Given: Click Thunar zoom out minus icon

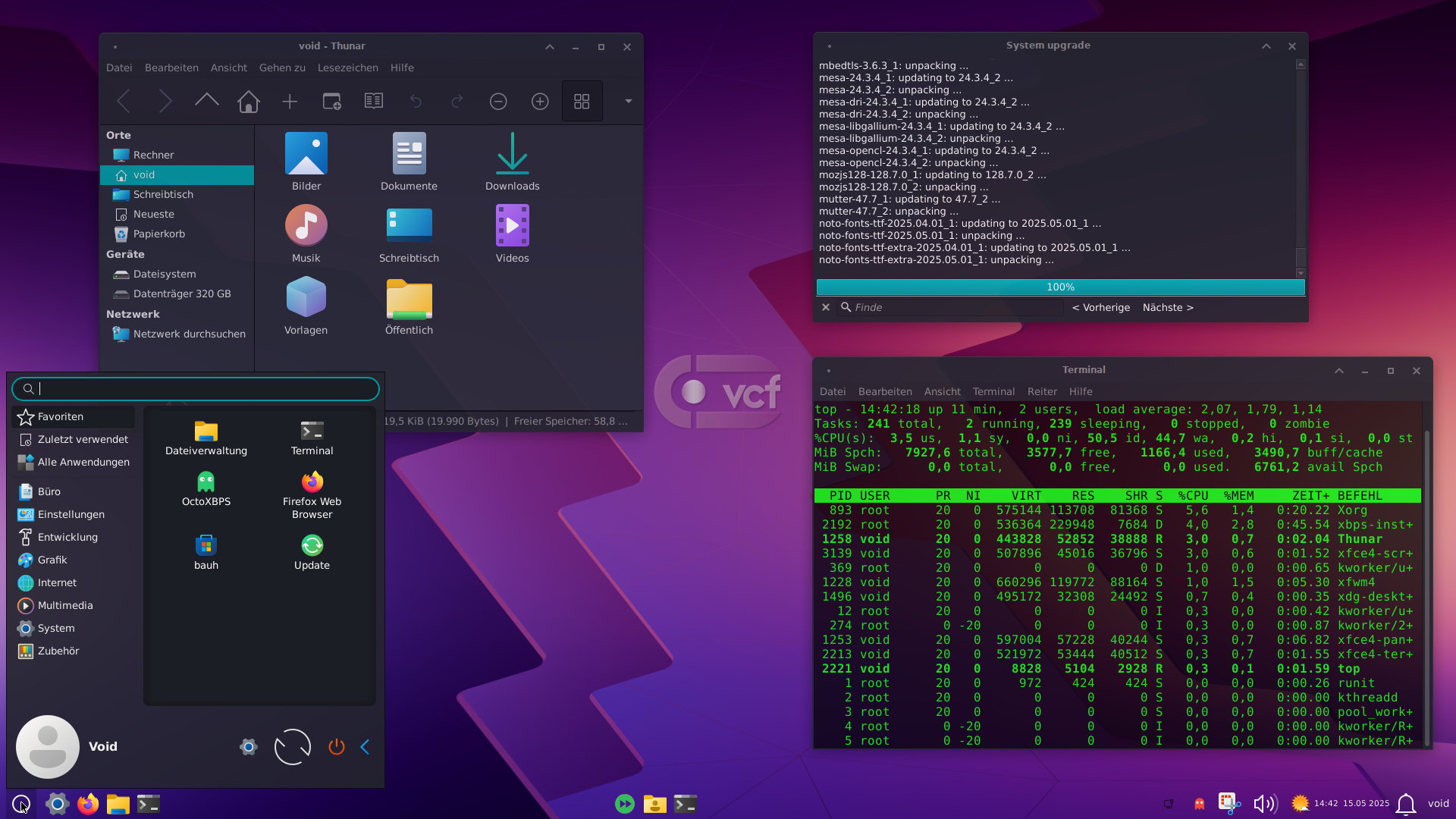Looking at the screenshot, I should click(498, 101).
